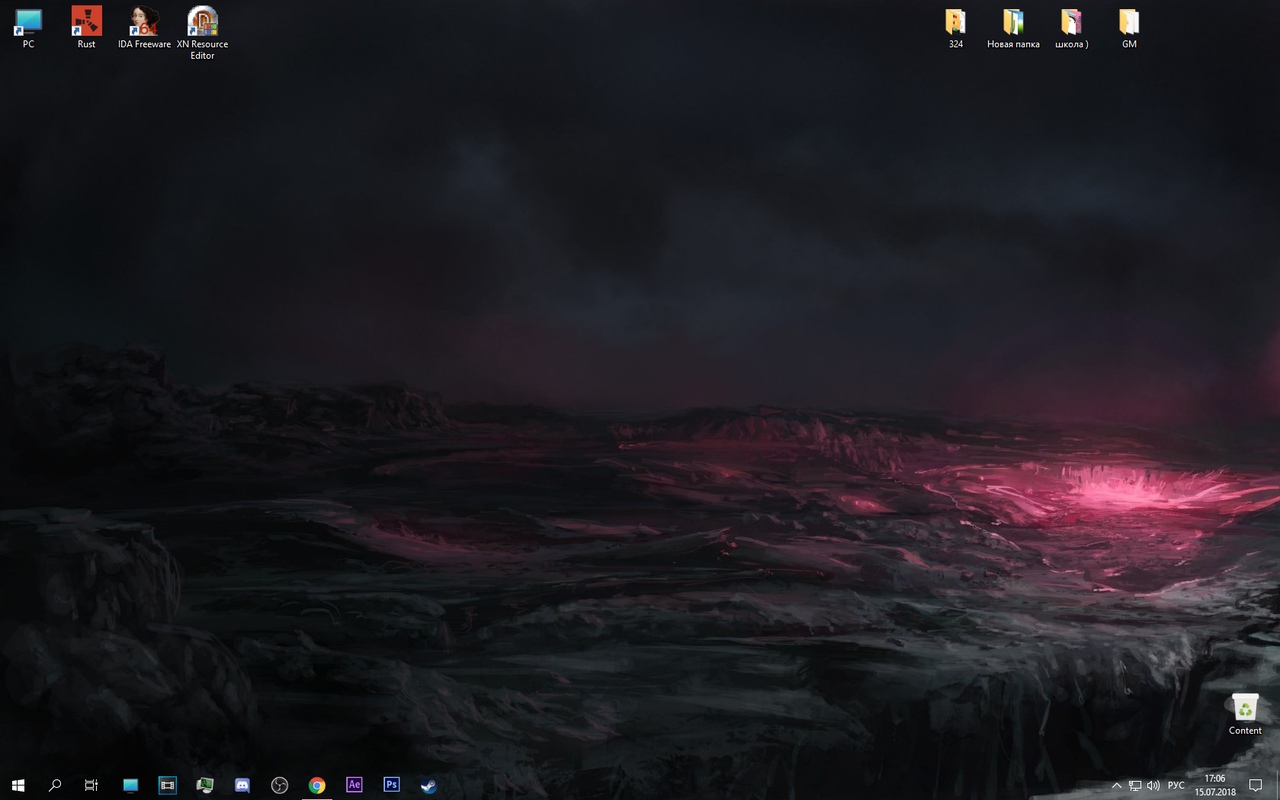This screenshot has height=800, width=1280.
Task: Open the blue monitor taskbar app
Action: point(130,785)
